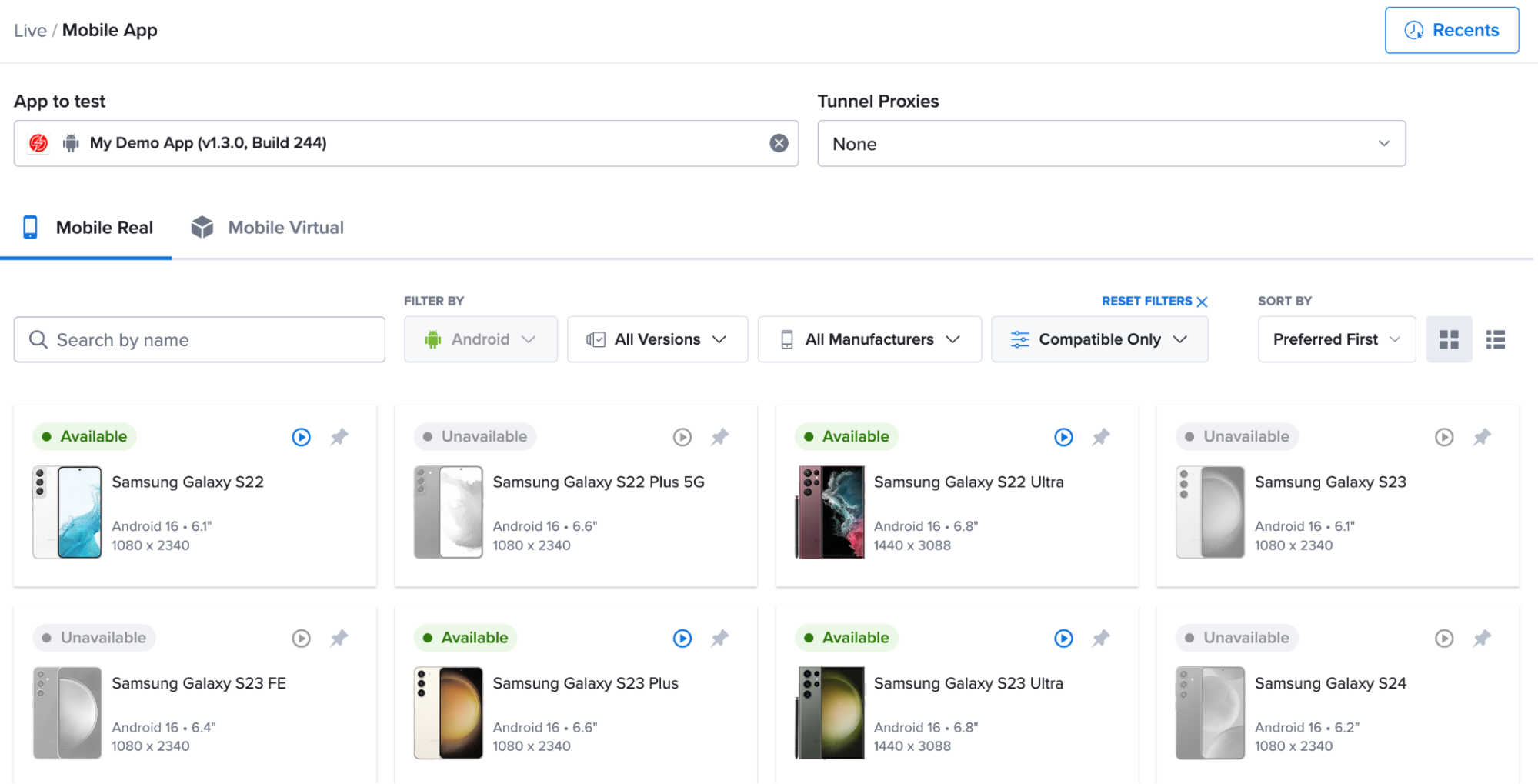Screen dimensions: 1538x784
Task: Click the Samsung Galaxy S24 thumbnail image
Action: tap(1210, 712)
